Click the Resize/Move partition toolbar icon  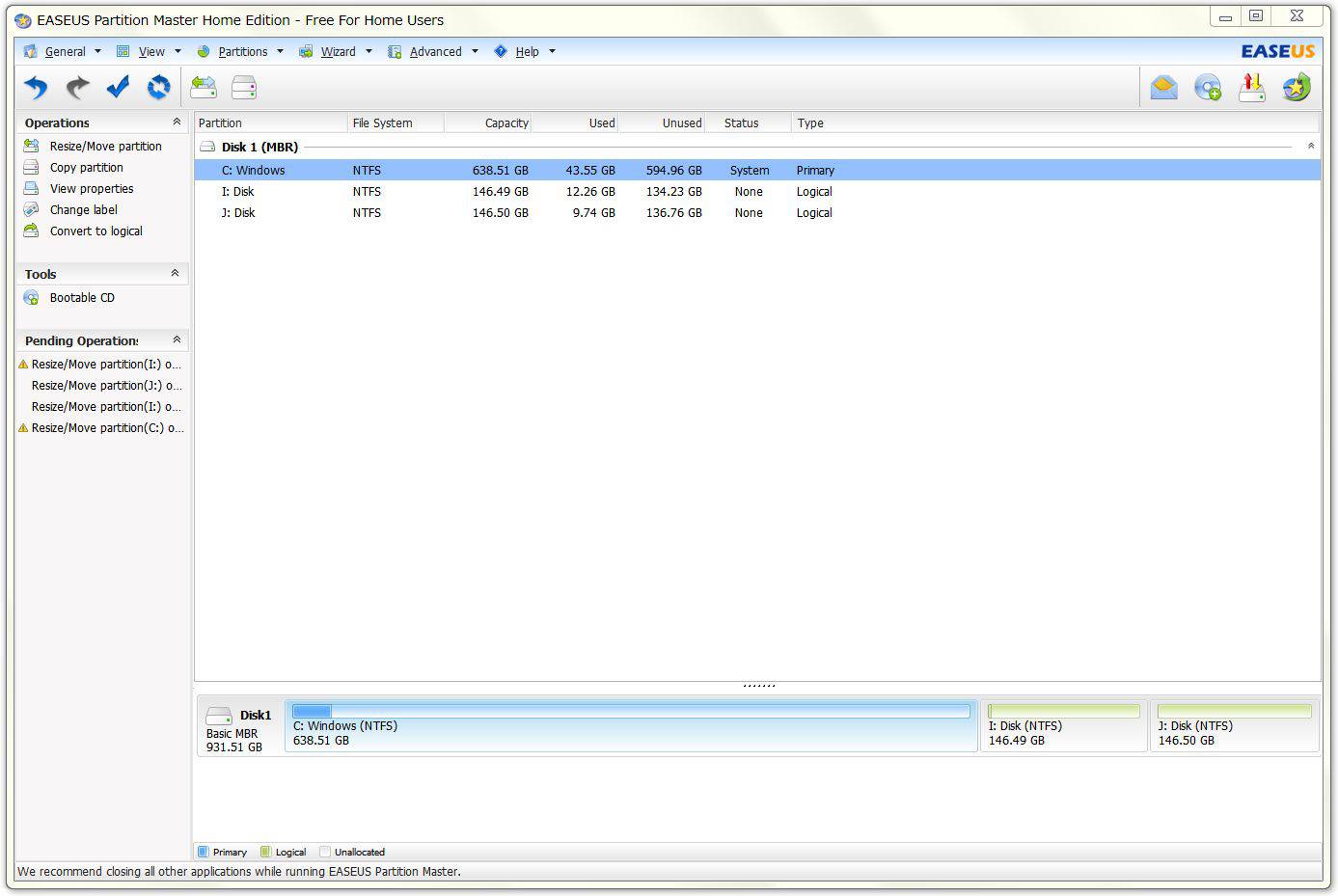(204, 88)
